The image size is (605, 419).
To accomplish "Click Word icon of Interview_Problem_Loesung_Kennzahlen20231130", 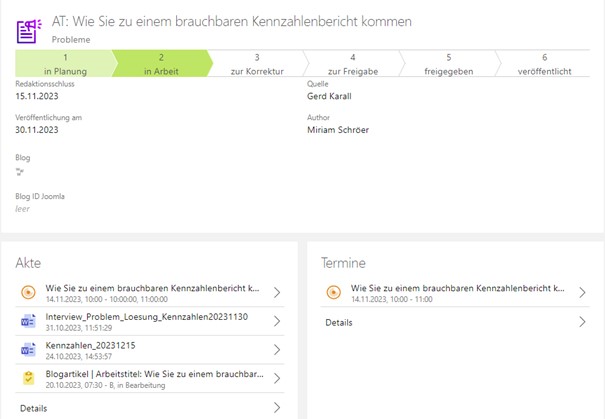I will pos(28,321).
